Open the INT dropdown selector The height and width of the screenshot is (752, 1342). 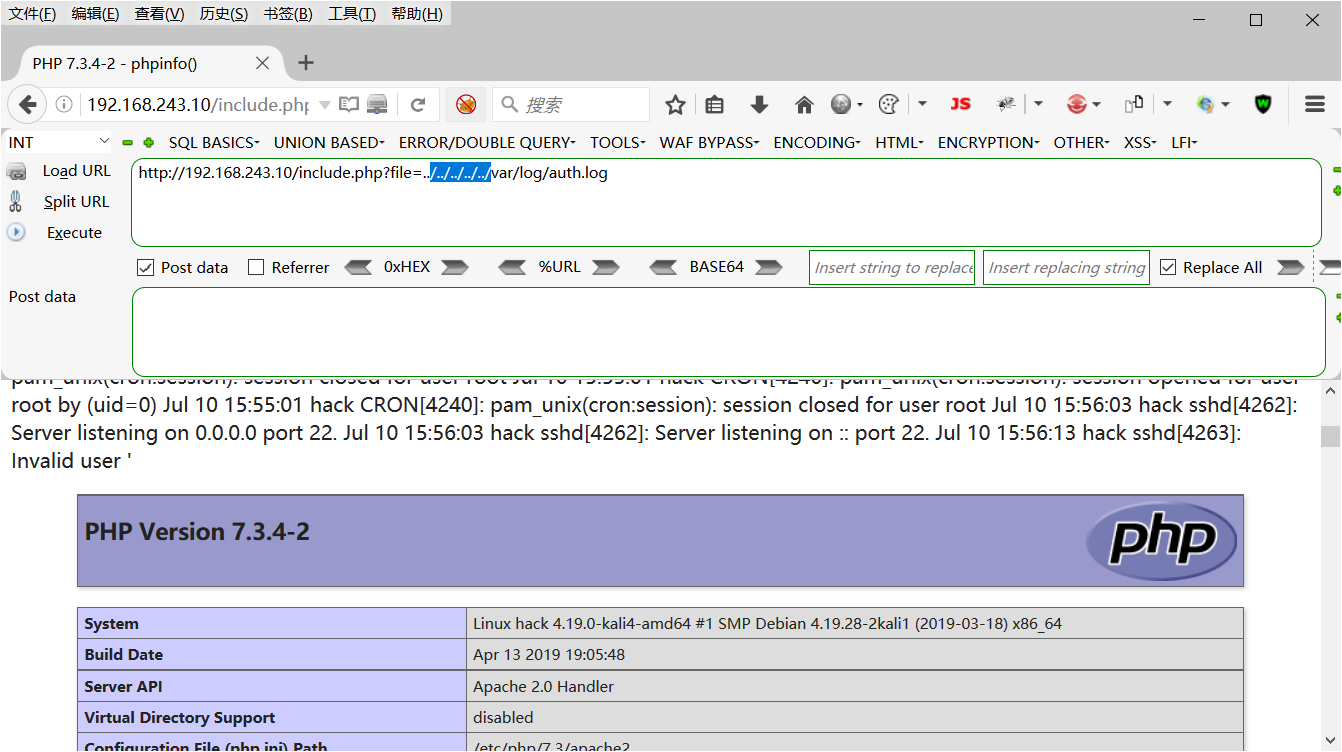[x=59, y=143]
